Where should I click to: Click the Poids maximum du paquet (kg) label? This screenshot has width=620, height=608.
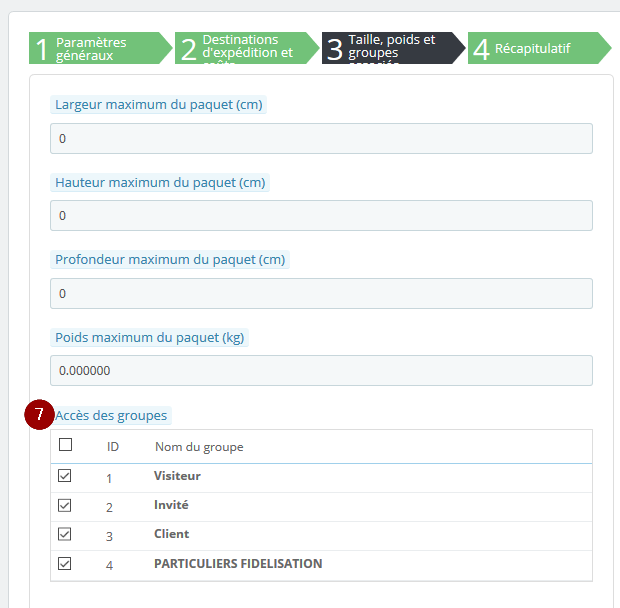click(x=149, y=338)
